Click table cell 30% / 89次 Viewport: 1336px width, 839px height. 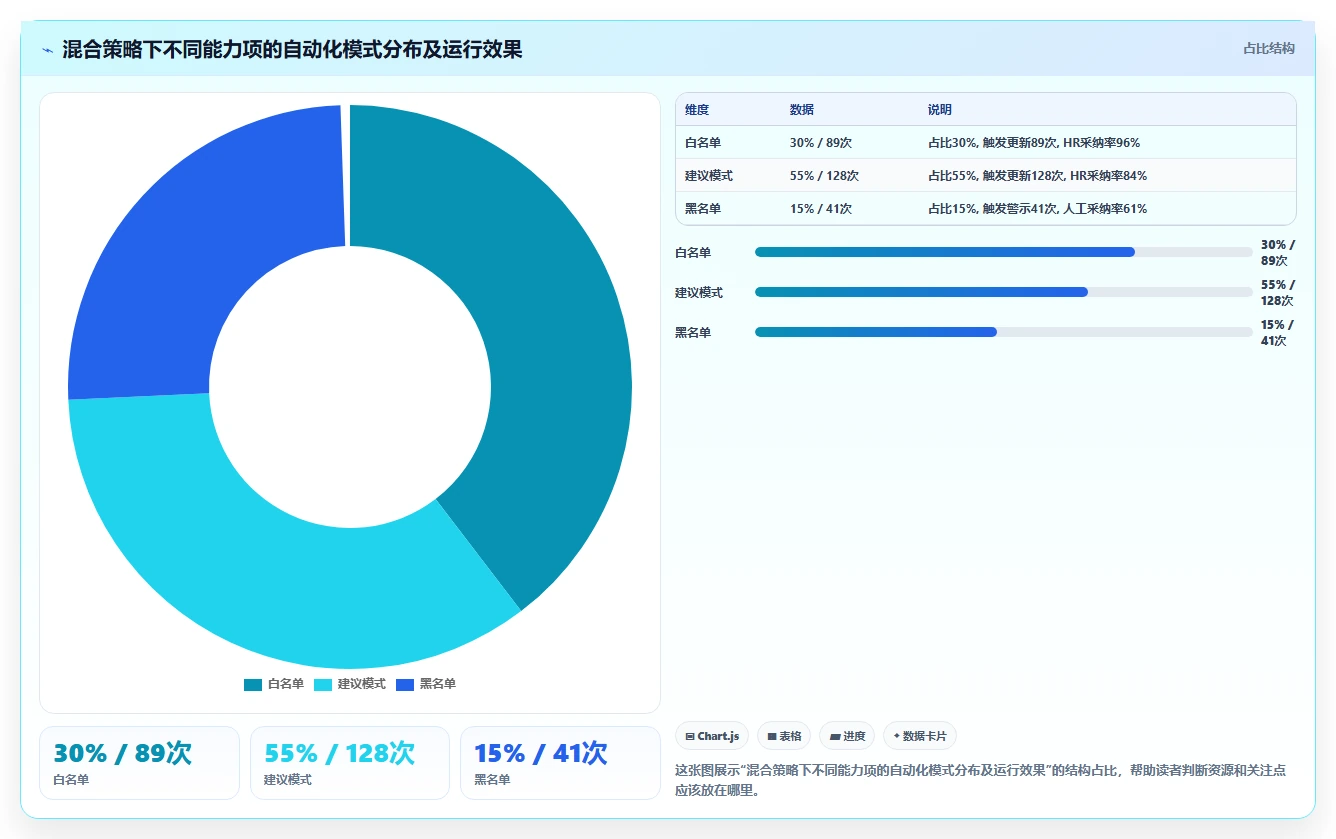click(x=820, y=143)
